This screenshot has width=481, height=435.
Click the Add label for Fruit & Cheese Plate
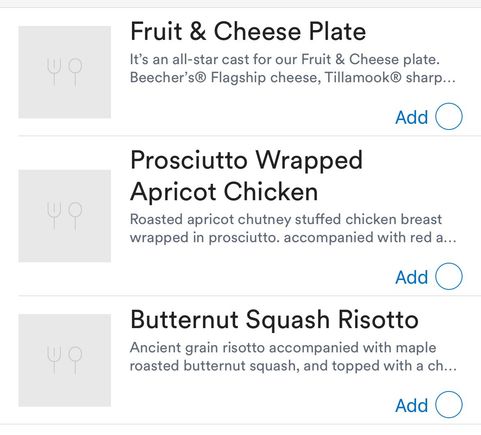tap(412, 118)
